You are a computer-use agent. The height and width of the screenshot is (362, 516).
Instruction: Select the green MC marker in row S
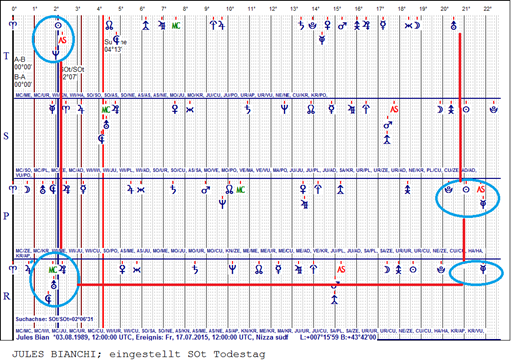(x=106, y=109)
